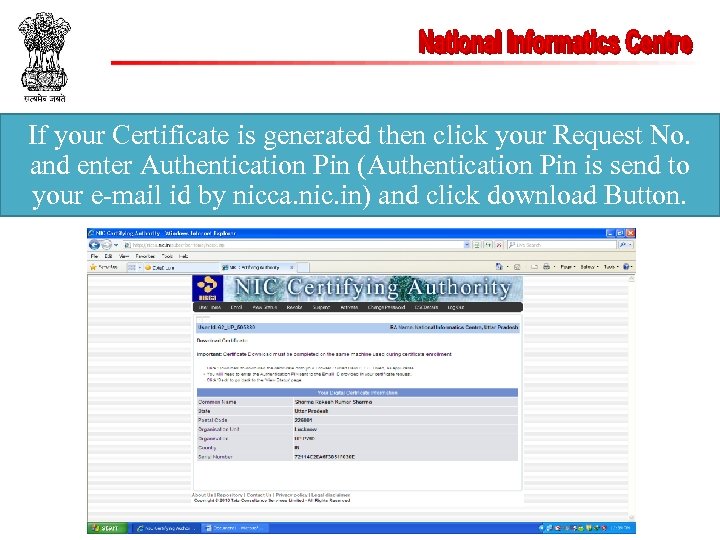This screenshot has width=720, height=540.
Task: Click the Live Search input box
Action: 562,245
